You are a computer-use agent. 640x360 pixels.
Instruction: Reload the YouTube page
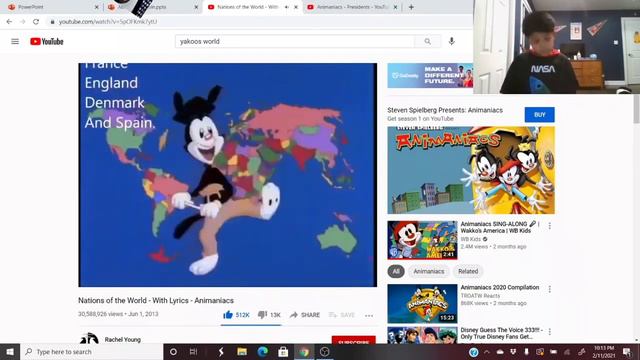pos(36,22)
